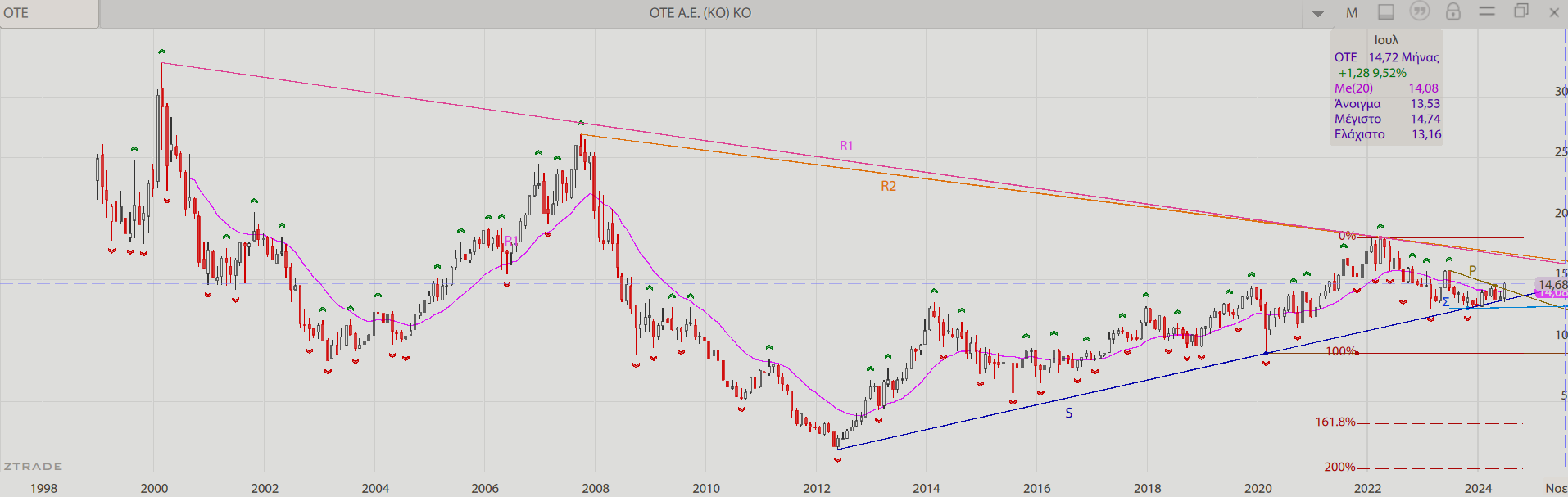Click the 200% Fibonacci level label
This screenshot has height=497, width=1568.
[1340, 467]
